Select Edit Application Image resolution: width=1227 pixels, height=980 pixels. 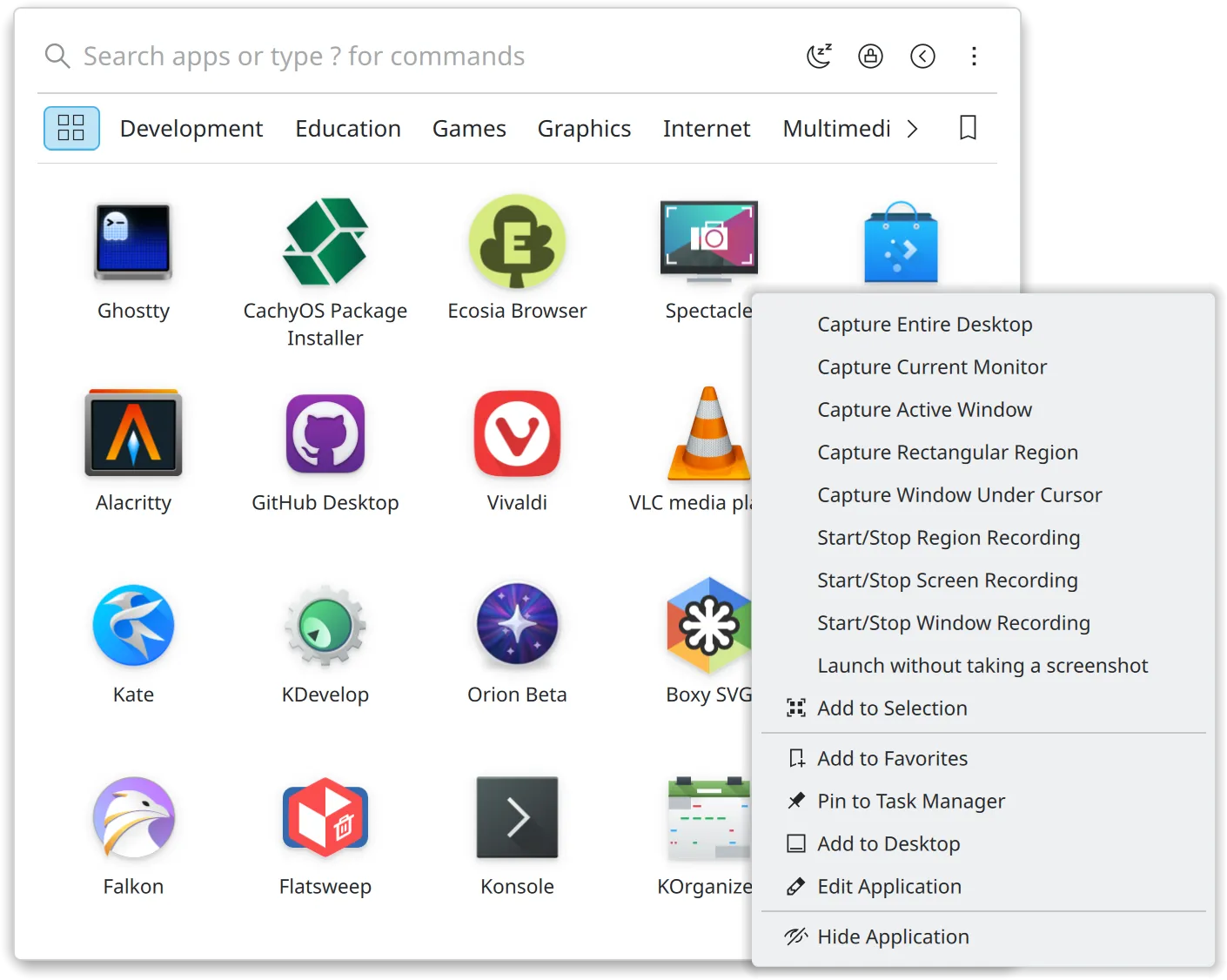coord(983,887)
